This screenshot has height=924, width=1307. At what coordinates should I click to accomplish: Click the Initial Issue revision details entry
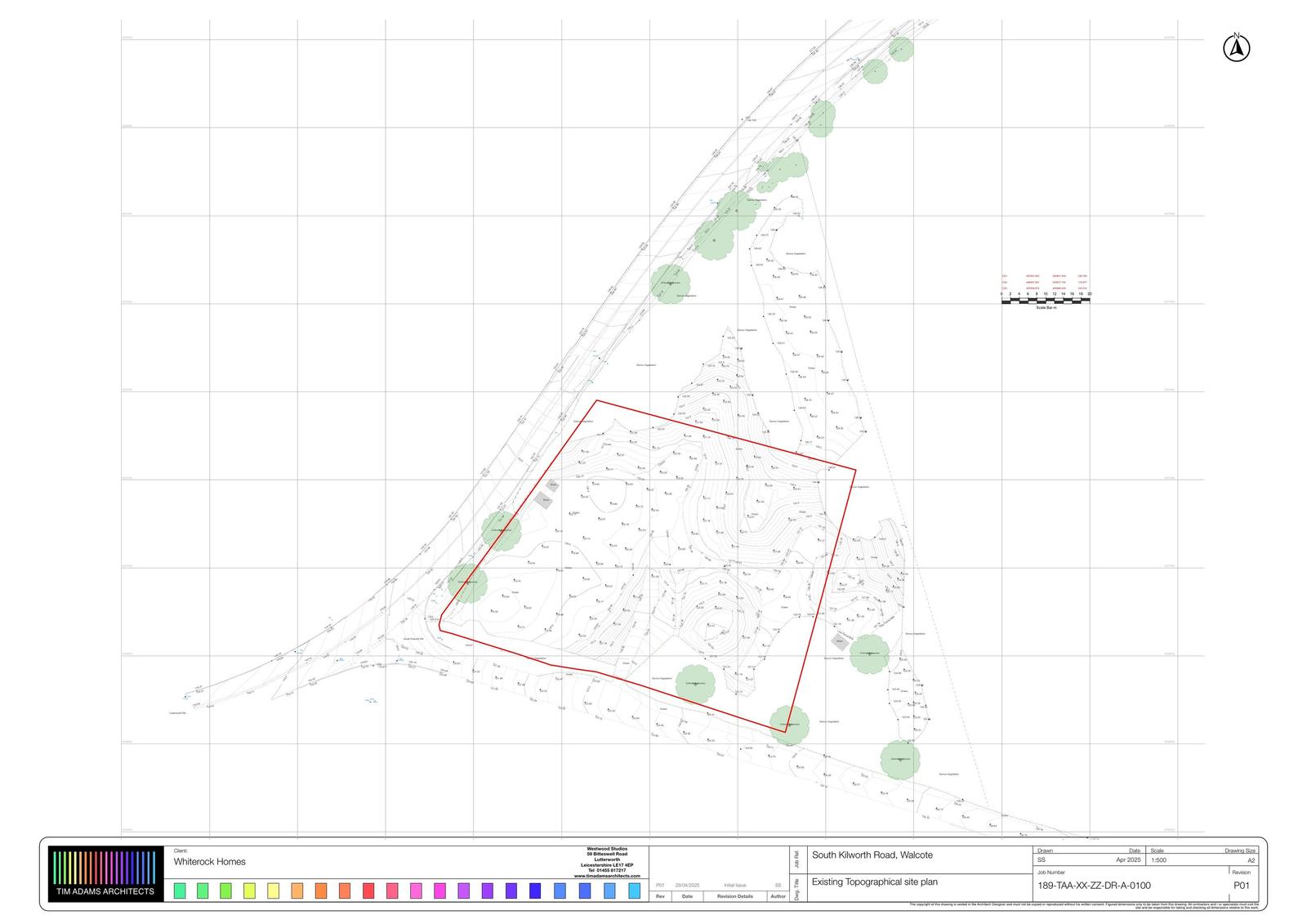coord(734,886)
